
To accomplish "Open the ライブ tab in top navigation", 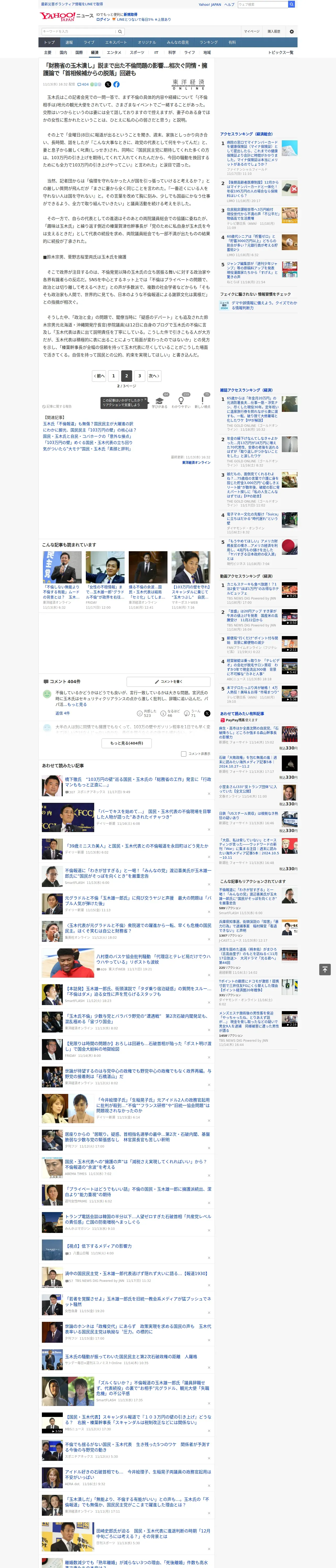I will (89, 42).
